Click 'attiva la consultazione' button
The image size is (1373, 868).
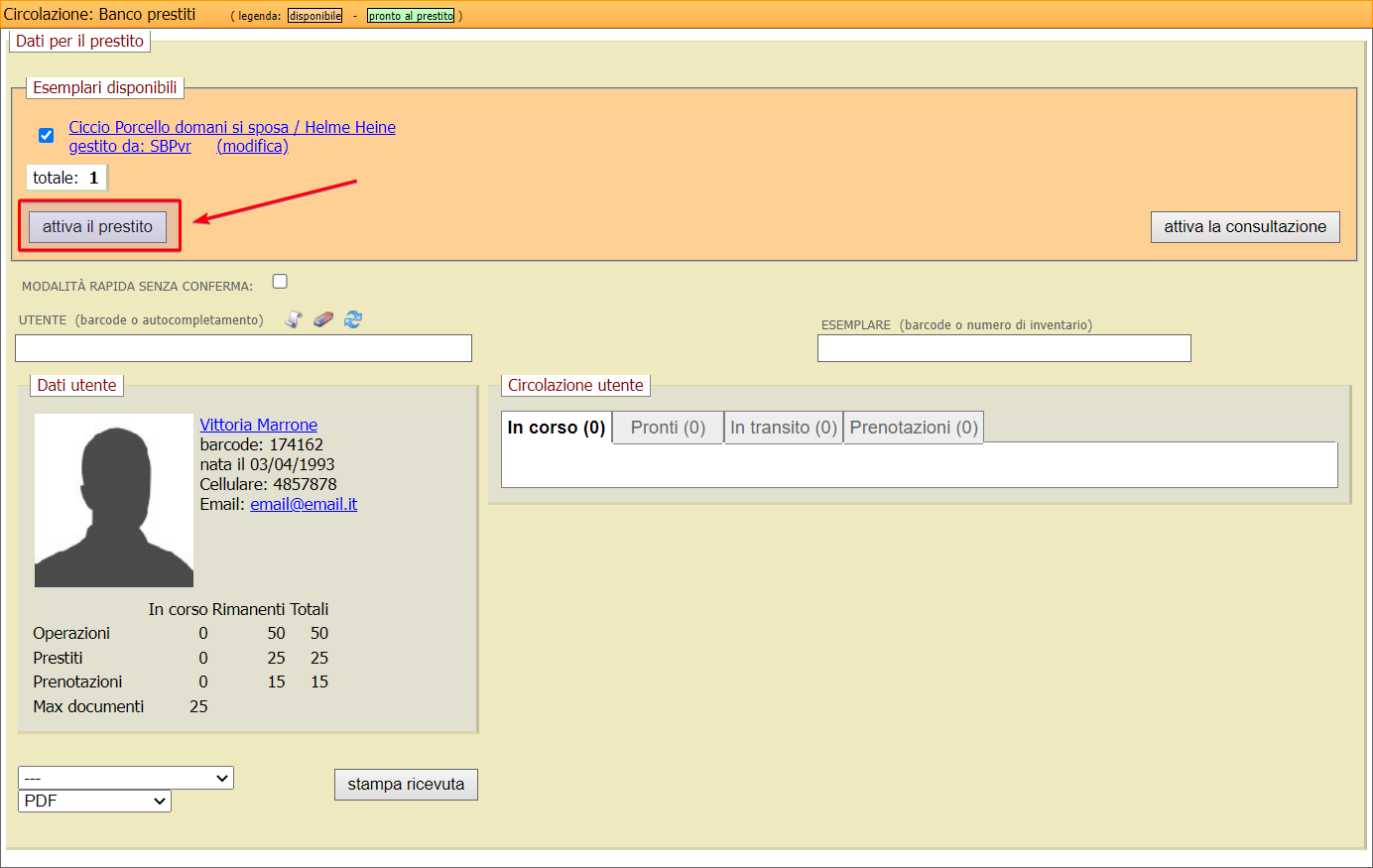(1245, 226)
